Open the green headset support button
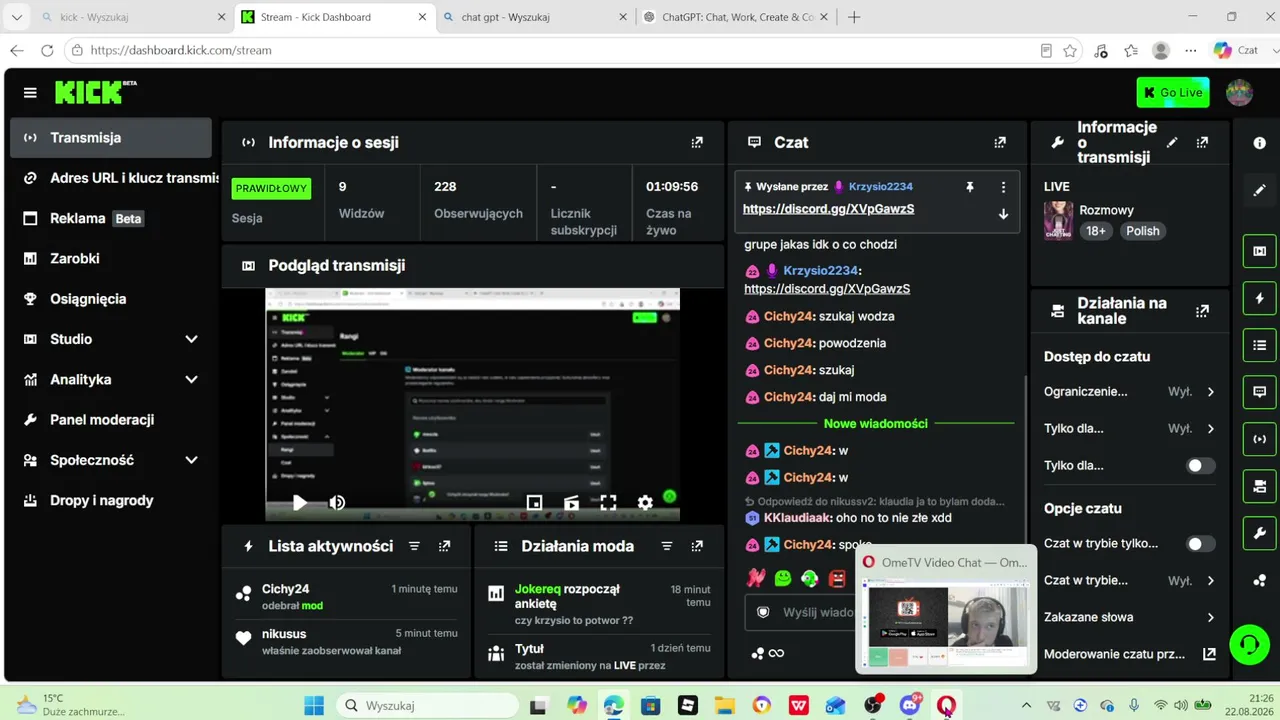This screenshot has width=1280, height=720. [1249, 645]
